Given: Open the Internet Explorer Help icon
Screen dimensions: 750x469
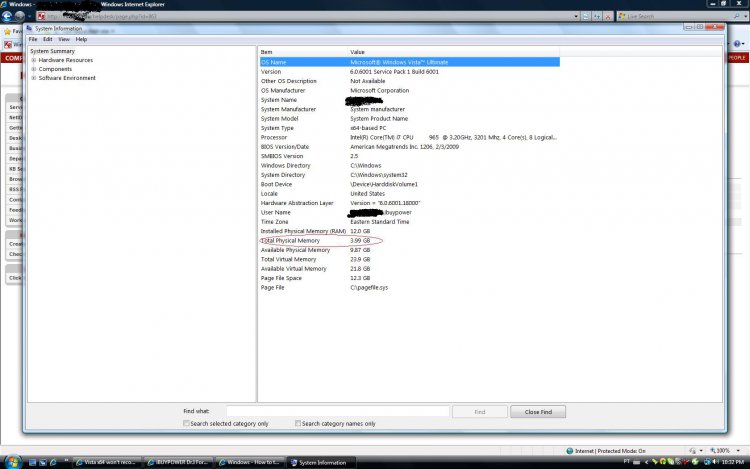Looking at the screenshot, I should (737, 44).
